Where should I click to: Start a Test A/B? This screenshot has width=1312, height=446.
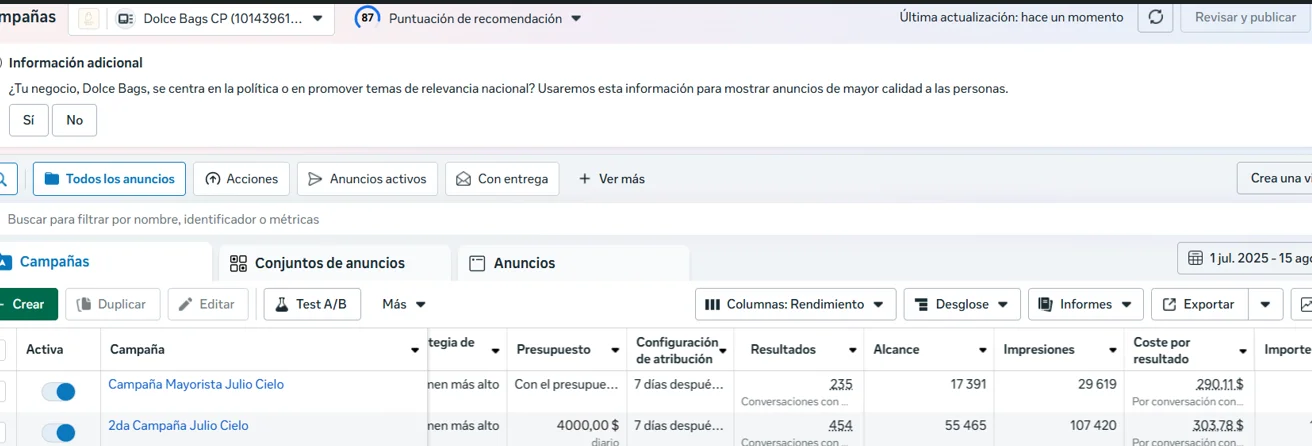312,304
